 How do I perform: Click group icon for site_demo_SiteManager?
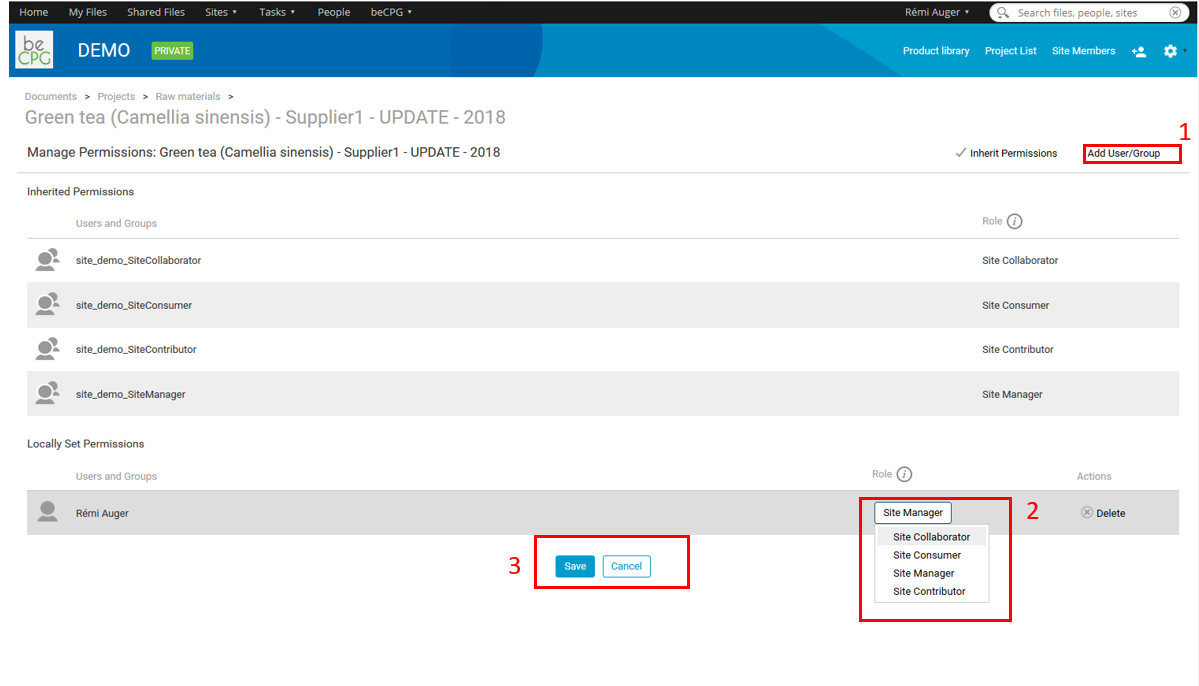(47, 393)
